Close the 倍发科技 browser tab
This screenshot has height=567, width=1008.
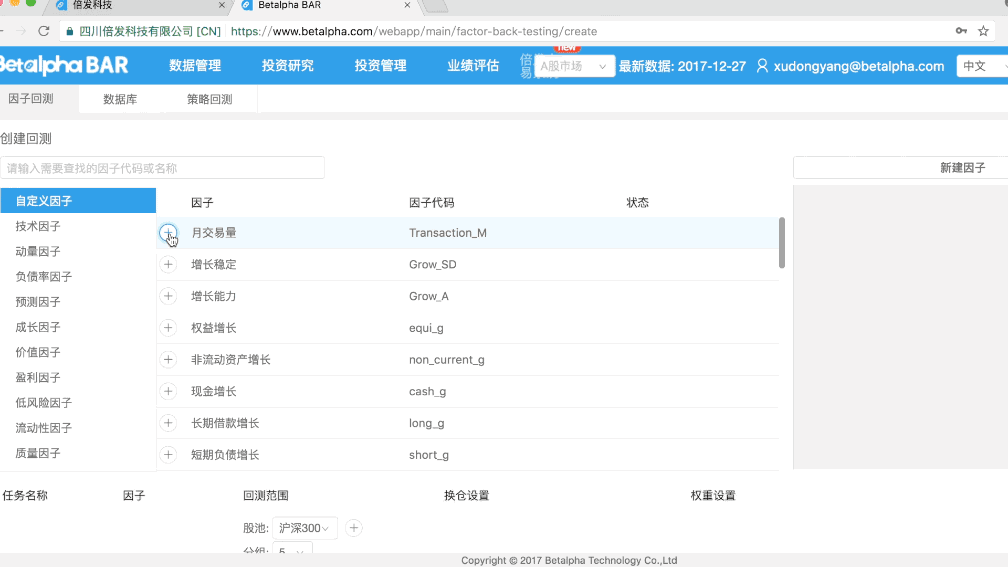coord(222,5)
